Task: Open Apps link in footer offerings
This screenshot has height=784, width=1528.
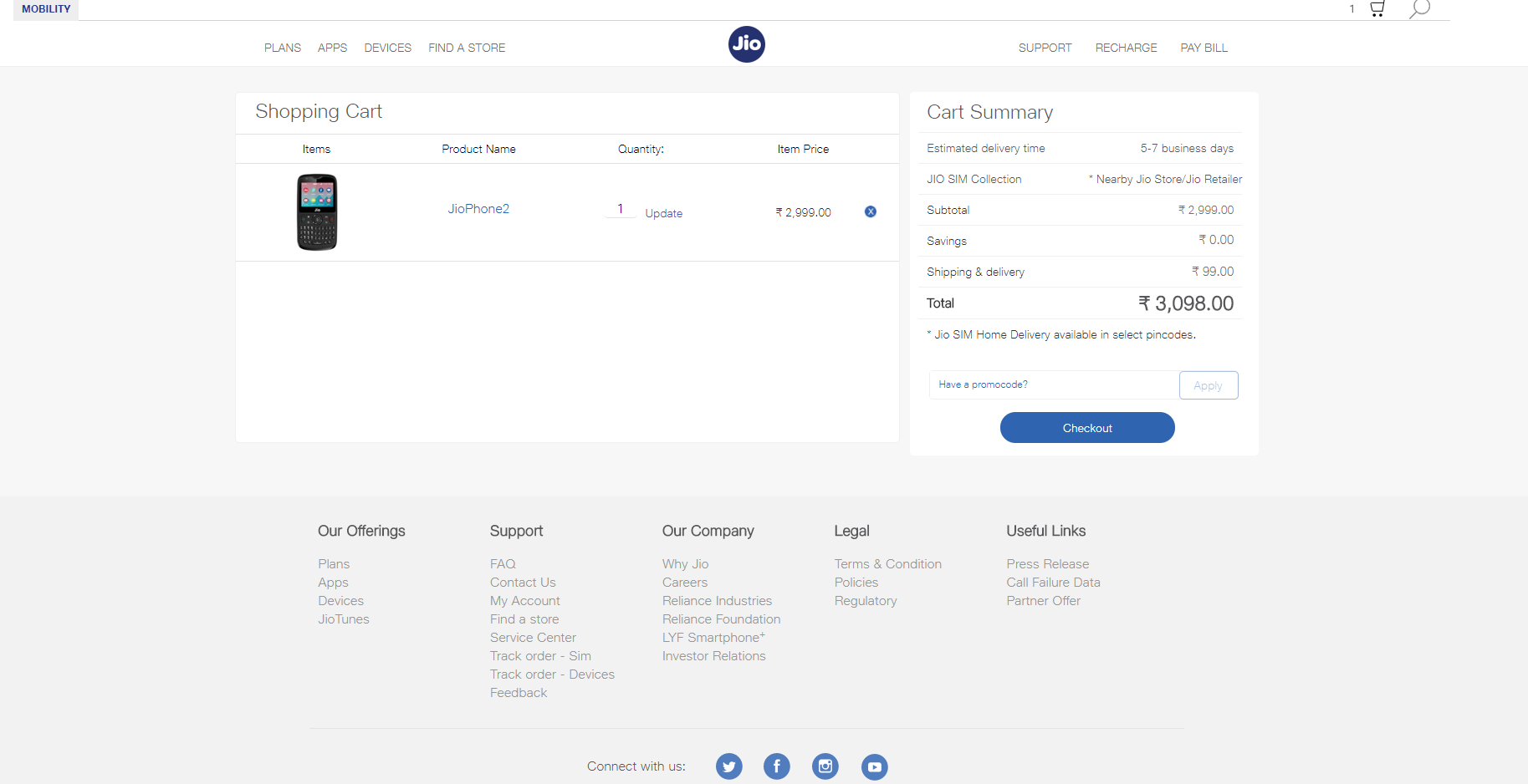Action: [x=333, y=583]
